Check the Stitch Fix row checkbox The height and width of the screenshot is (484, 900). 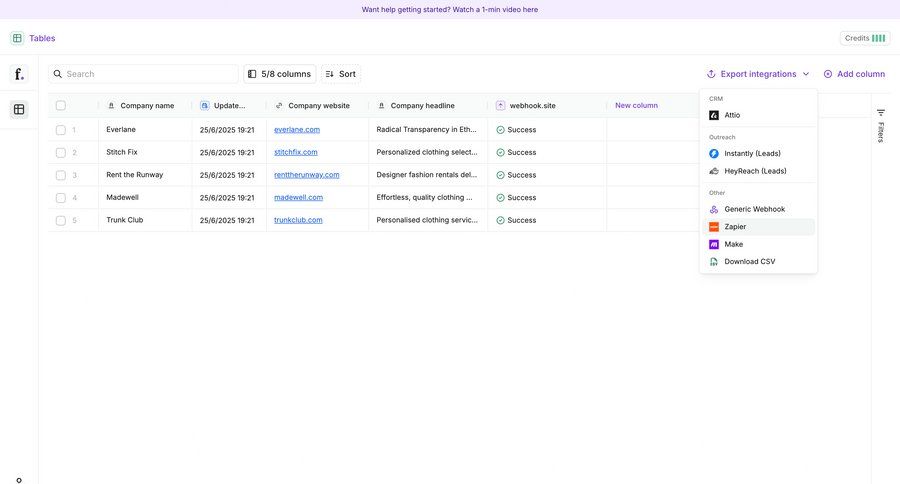coord(61,152)
